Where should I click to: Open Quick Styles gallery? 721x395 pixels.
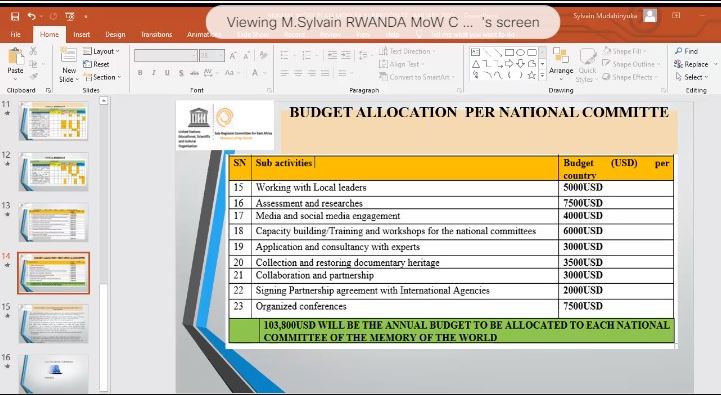pyautogui.click(x=587, y=65)
